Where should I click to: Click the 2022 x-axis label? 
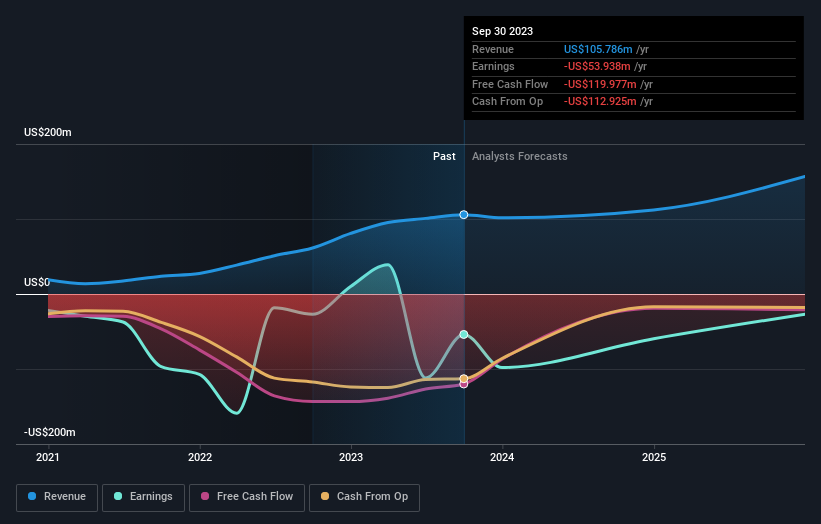click(200, 458)
